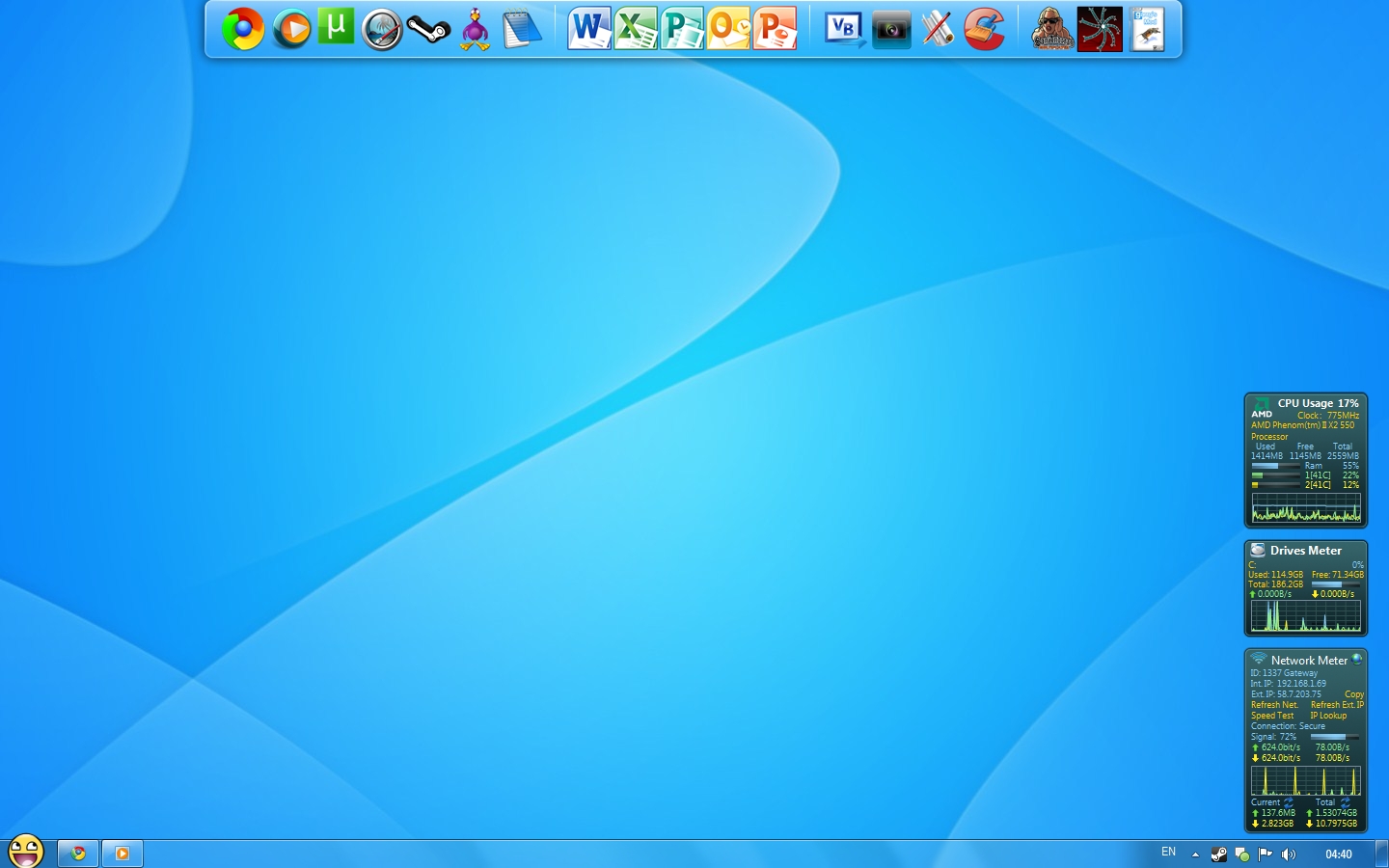Click the Drives Meter title
This screenshot has height=868, width=1389.
[x=1305, y=551]
